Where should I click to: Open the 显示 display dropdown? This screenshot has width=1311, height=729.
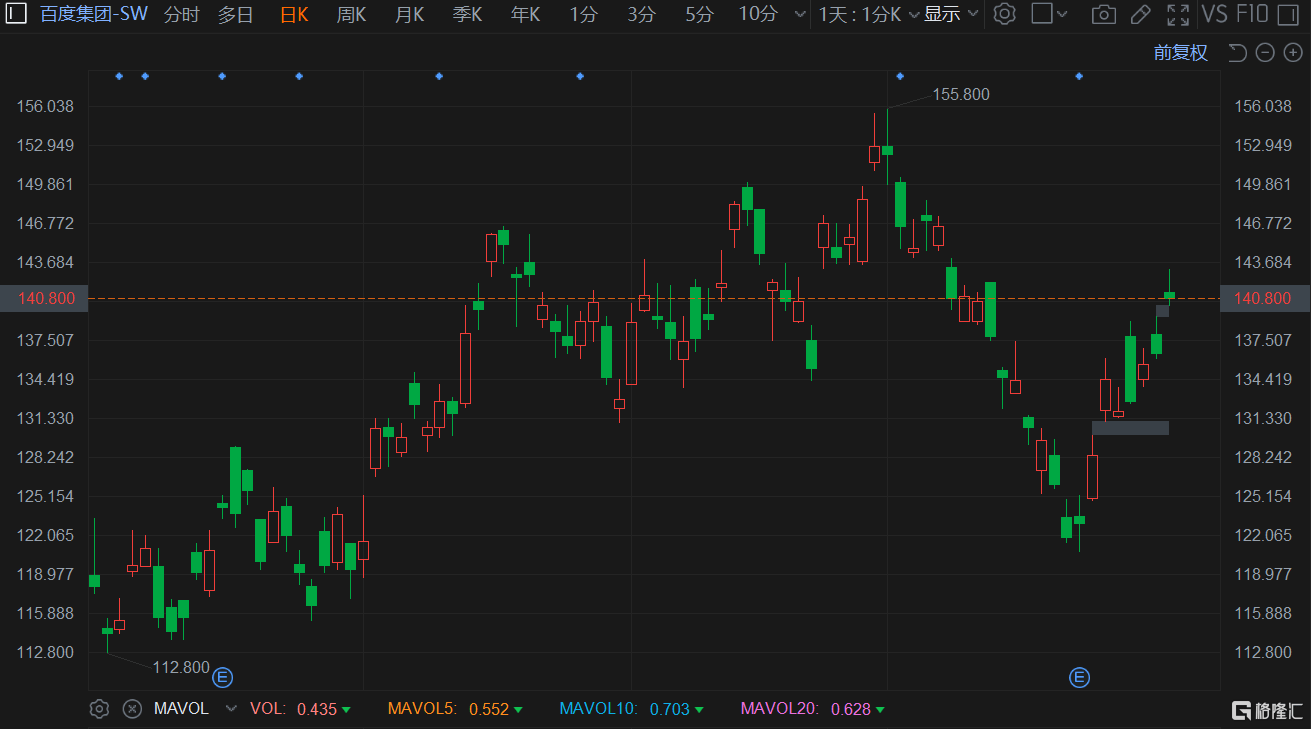coord(948,14)
